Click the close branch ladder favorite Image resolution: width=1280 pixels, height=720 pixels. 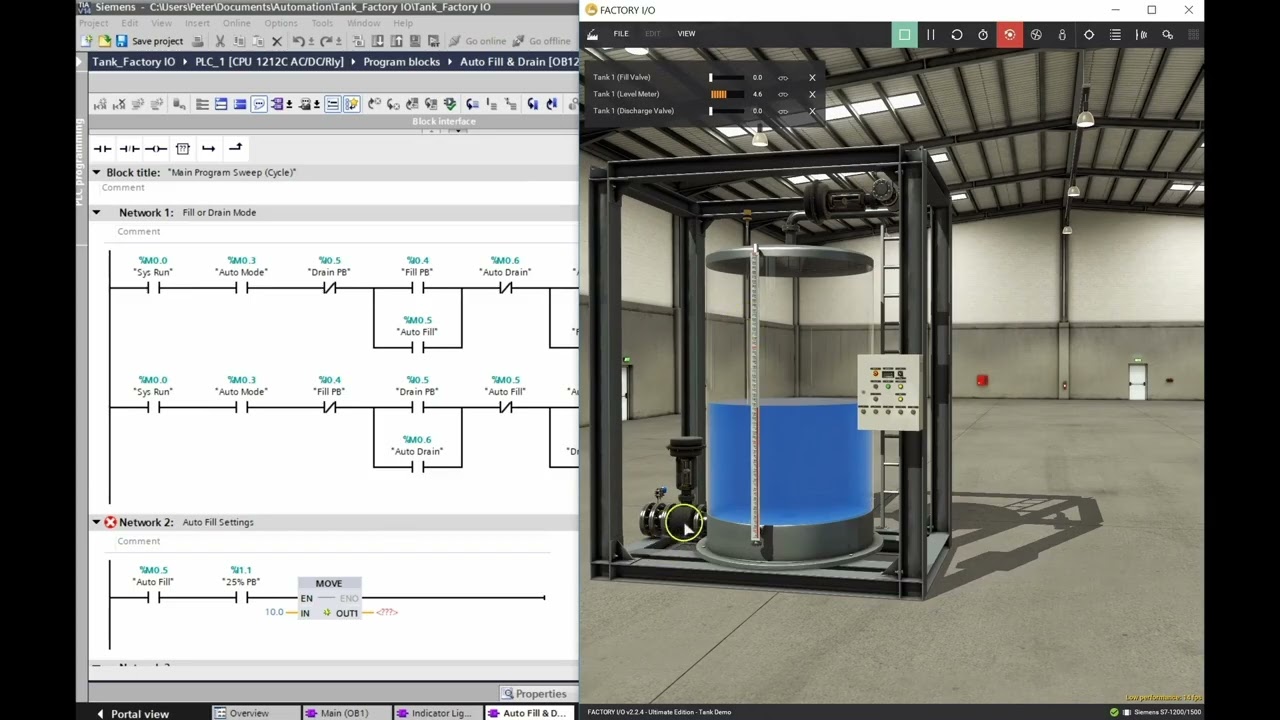(235, 148)
